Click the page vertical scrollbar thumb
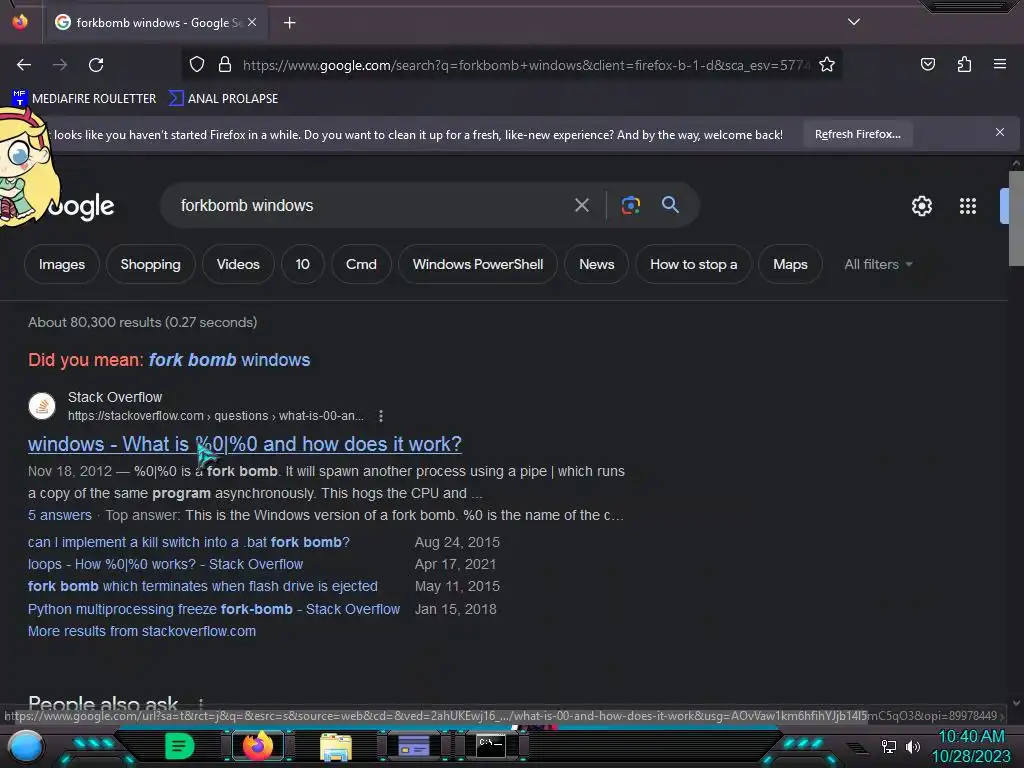 pyautogui.click(x=1016, y=219)
